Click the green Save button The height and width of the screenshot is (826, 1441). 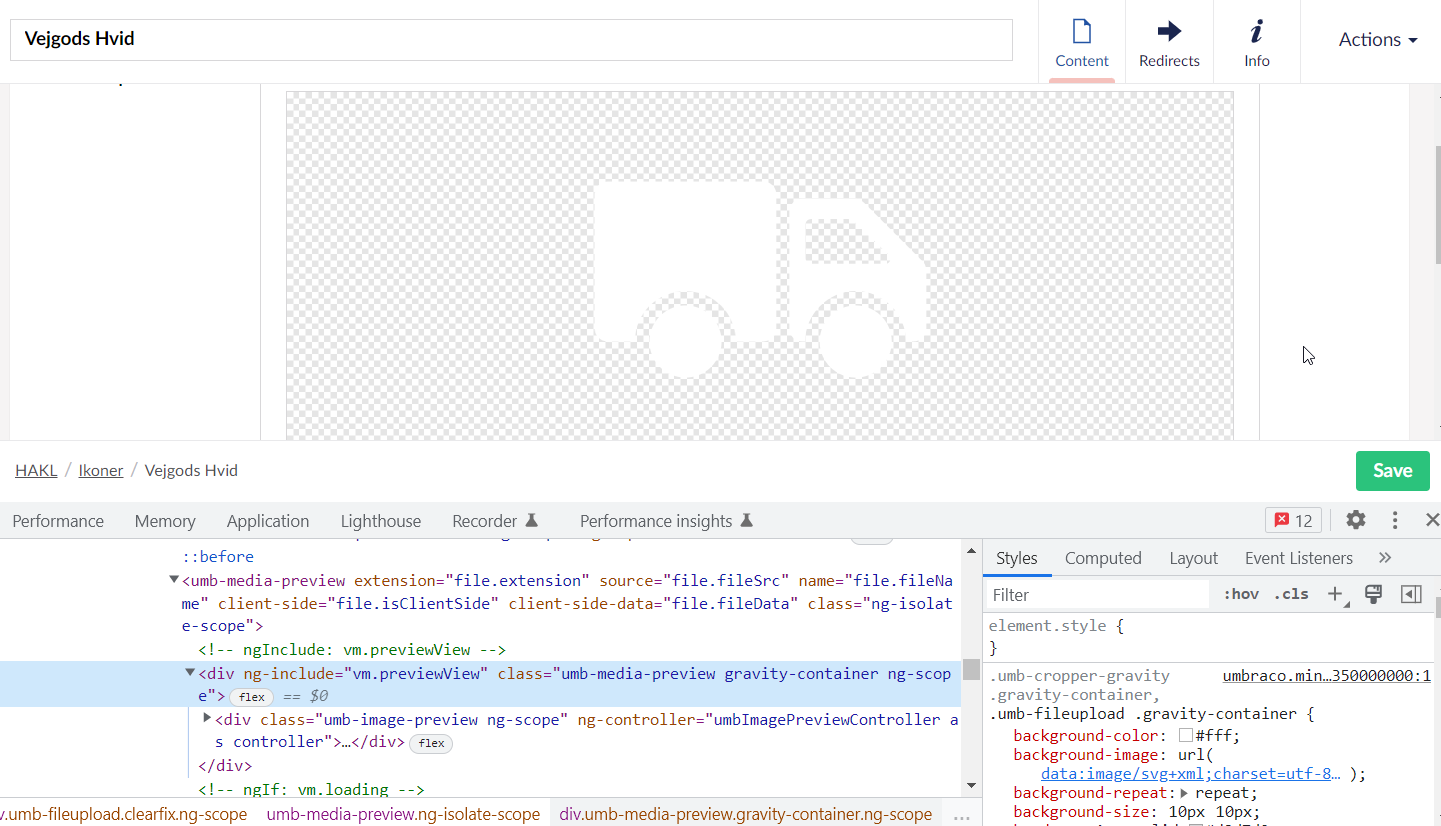(x=1392, y=470)
